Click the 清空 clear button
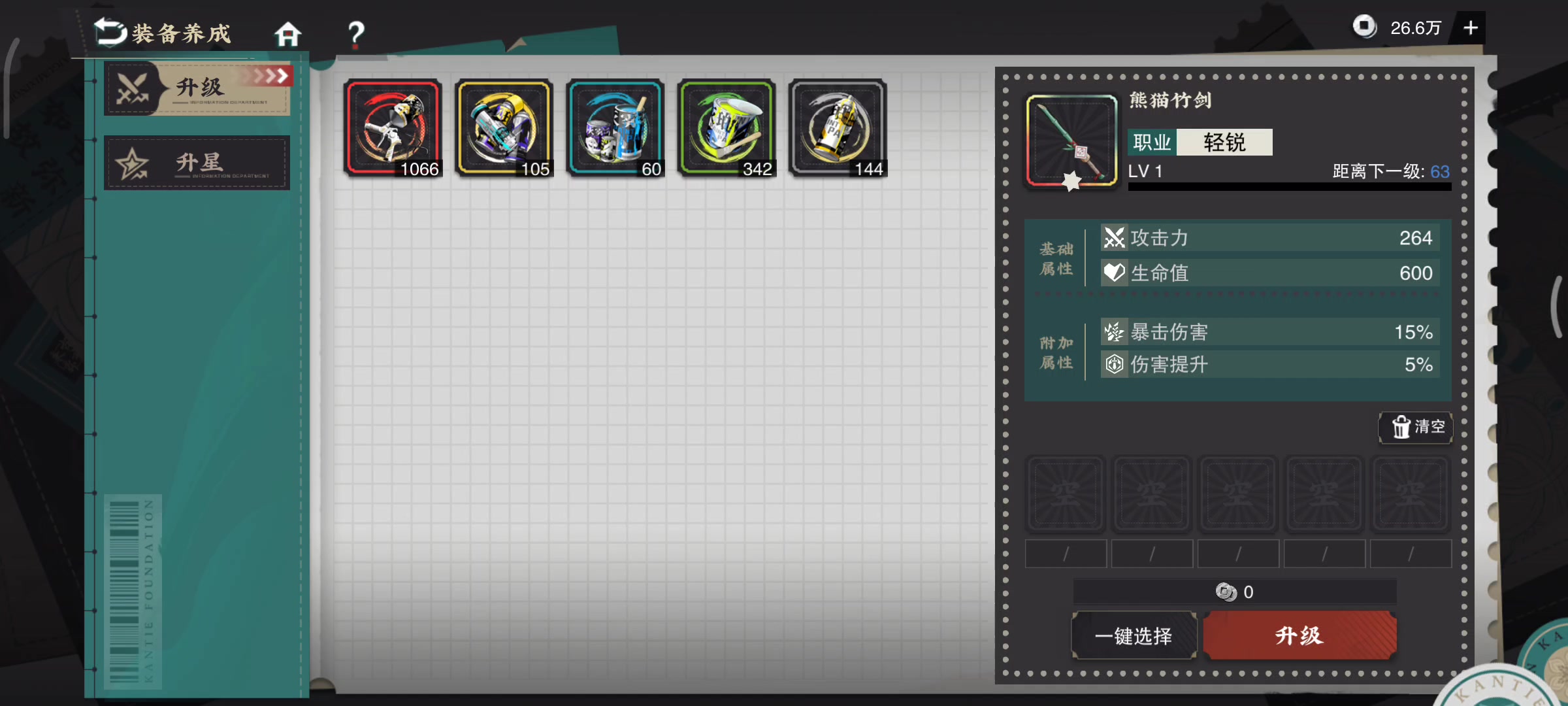 (x=1416, y=428)
